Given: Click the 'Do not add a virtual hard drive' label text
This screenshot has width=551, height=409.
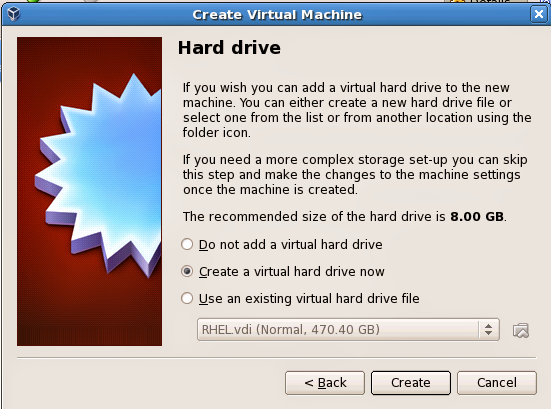Looking at the screenshot, I should tap(291, 245).
